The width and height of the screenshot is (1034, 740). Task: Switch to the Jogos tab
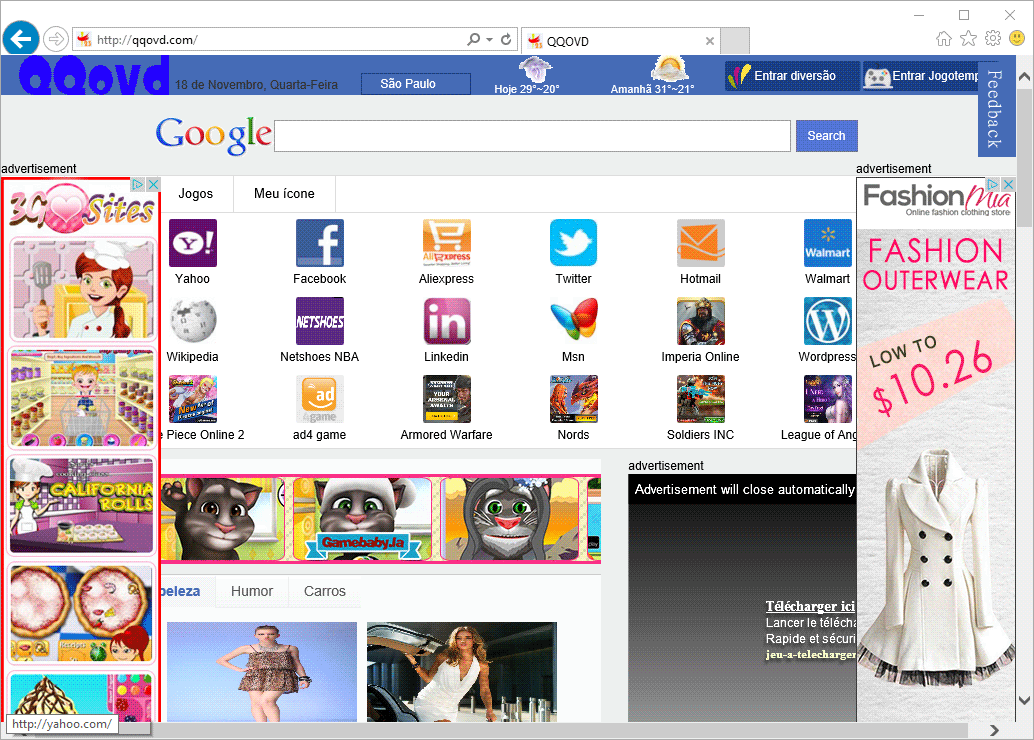[196, 193]
